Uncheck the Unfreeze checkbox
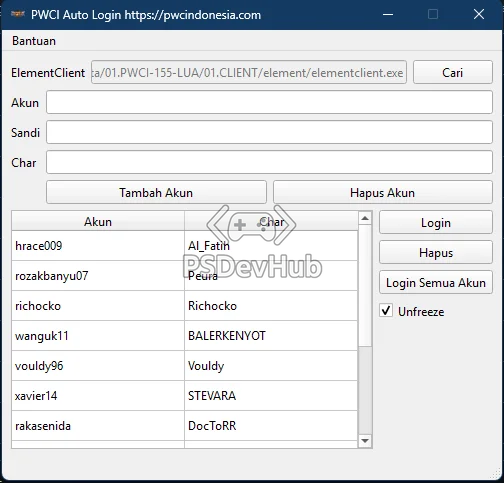 [x=386, y=311]
